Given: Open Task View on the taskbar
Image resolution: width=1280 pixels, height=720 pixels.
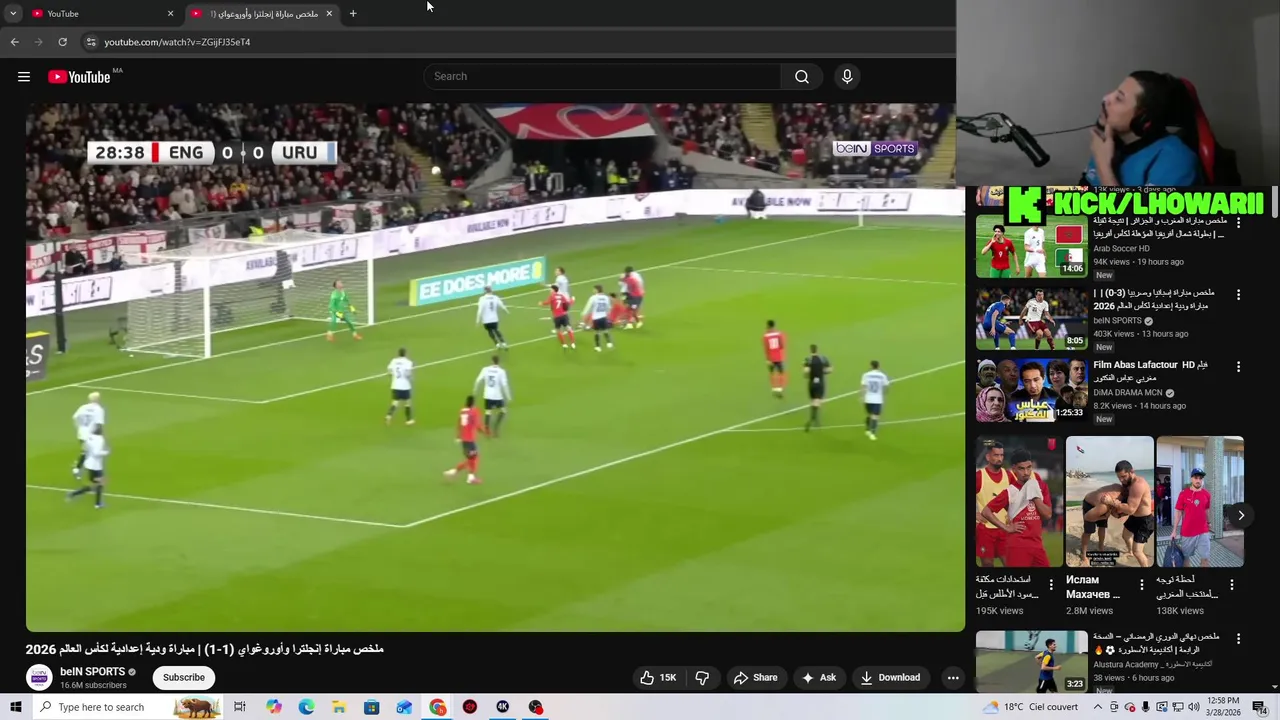Looking at the screenshot, I should [x=240, y=707].
